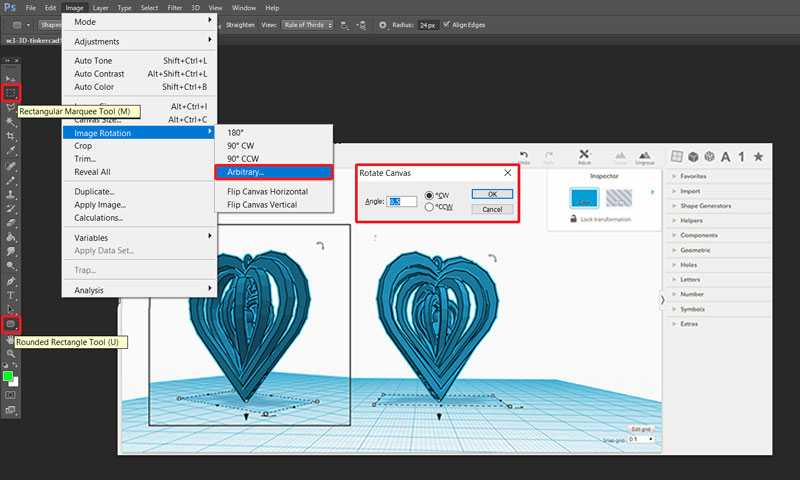The width and height of the screenshot is (800, 480).
Task: Select the Hand tool
Action: click(x=11, y=339)
